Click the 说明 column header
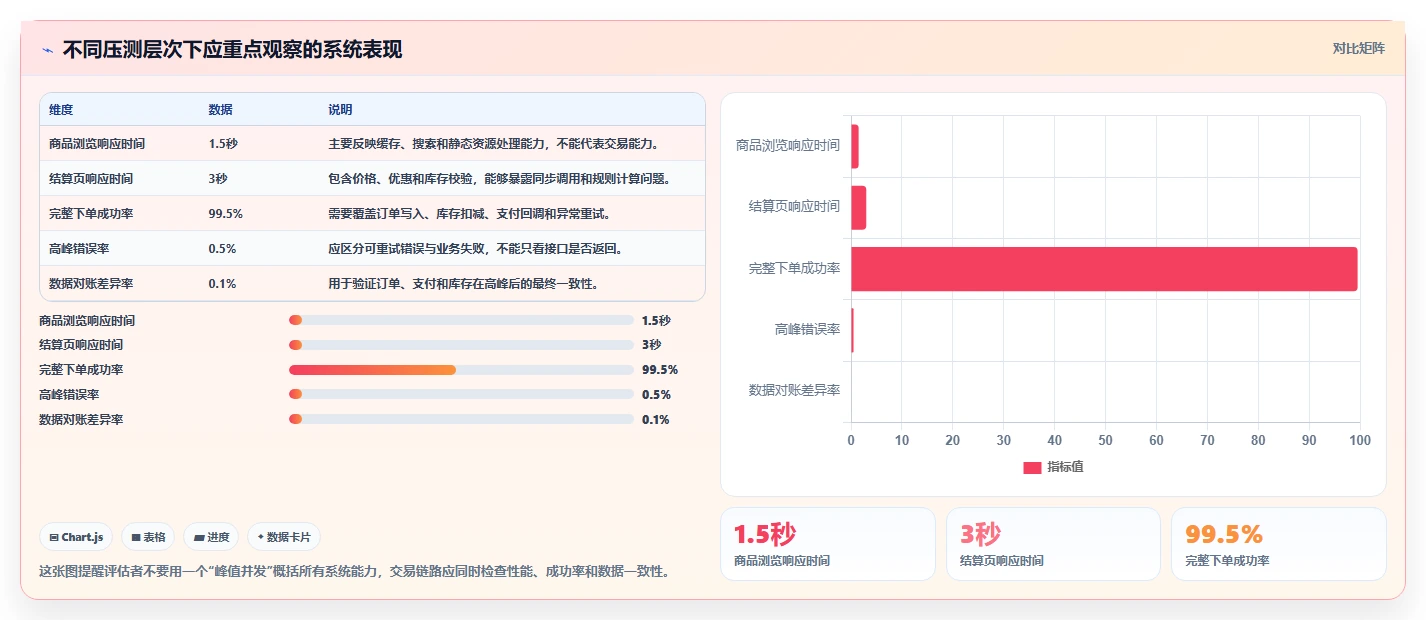This screenshot has width=1426, height=620. (340, 109)
